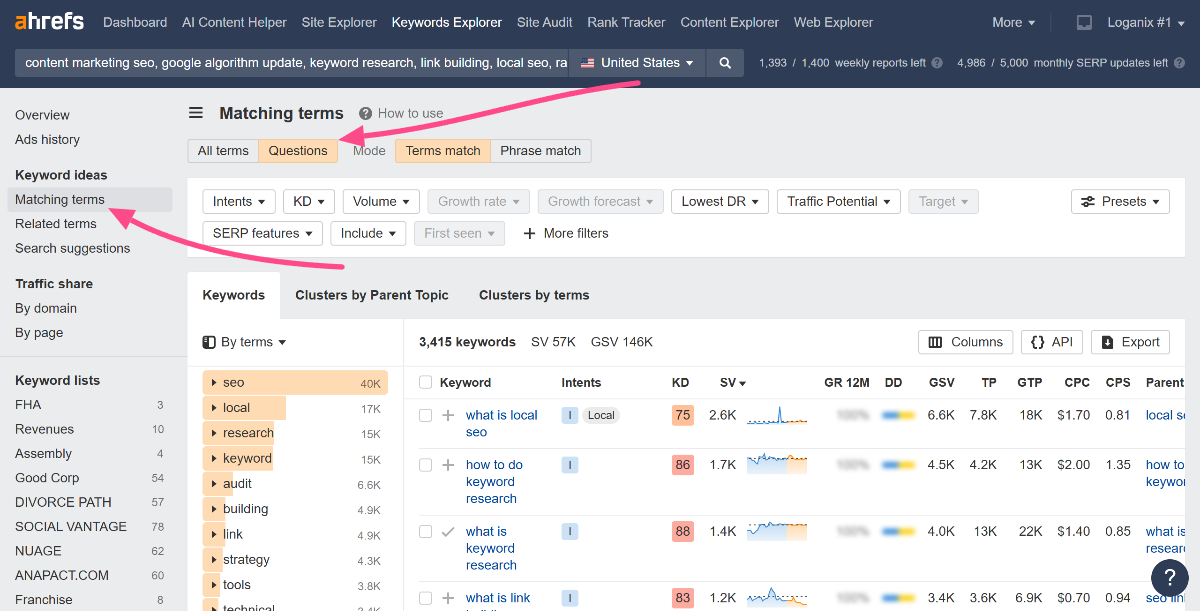Click the SV trend chart for 'what is local seo'
1200x611 pixels.
pos(777,415)
